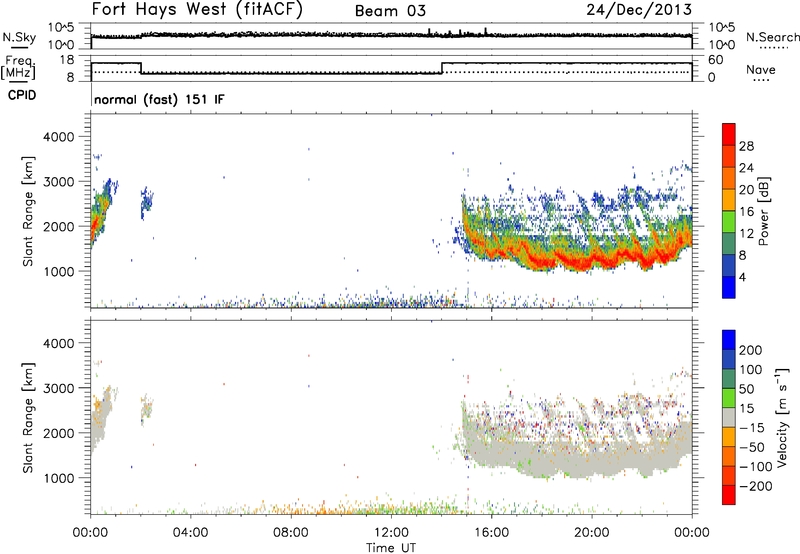Image resolution: width=800 pixels, height=554 pixels.
Task: Click the red backscatter band near 20:00 in the power panel
Action: point(594,260)
